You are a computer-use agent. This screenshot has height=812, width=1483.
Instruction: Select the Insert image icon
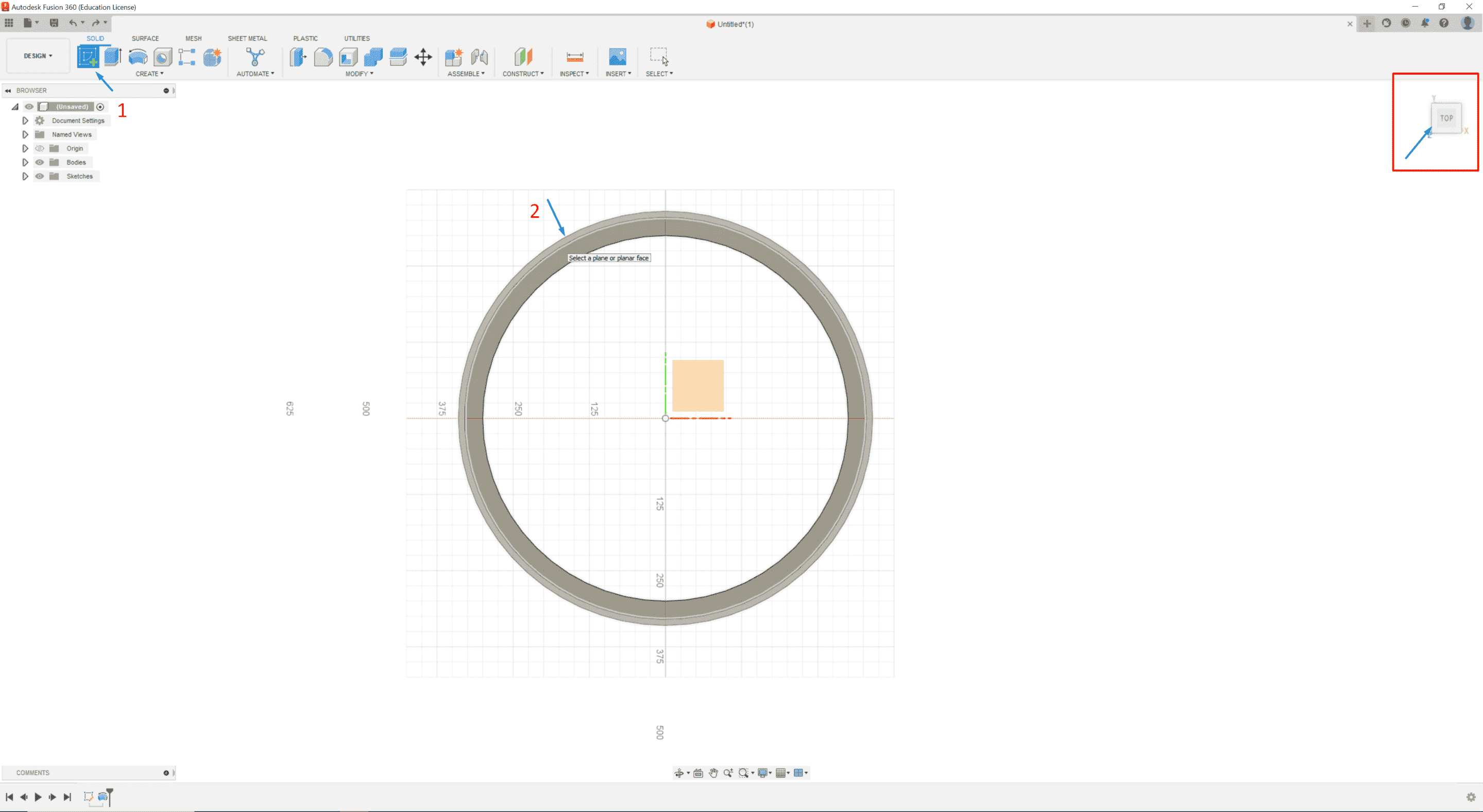pyautogui.click(x=618, y=57)
